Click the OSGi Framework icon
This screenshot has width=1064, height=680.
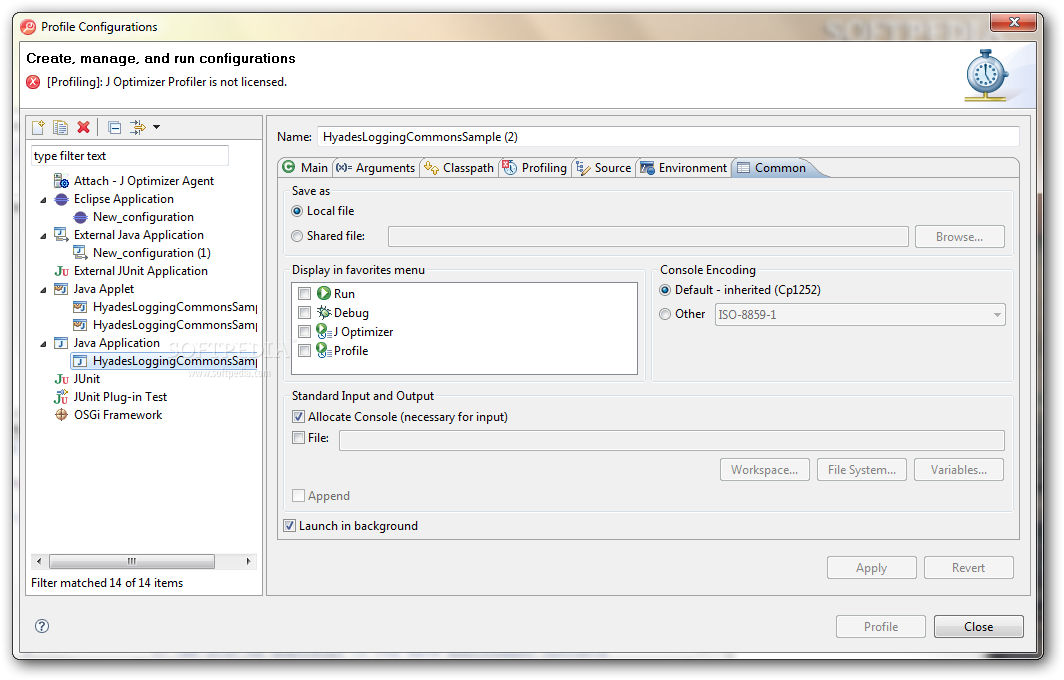tap(61, 415)
